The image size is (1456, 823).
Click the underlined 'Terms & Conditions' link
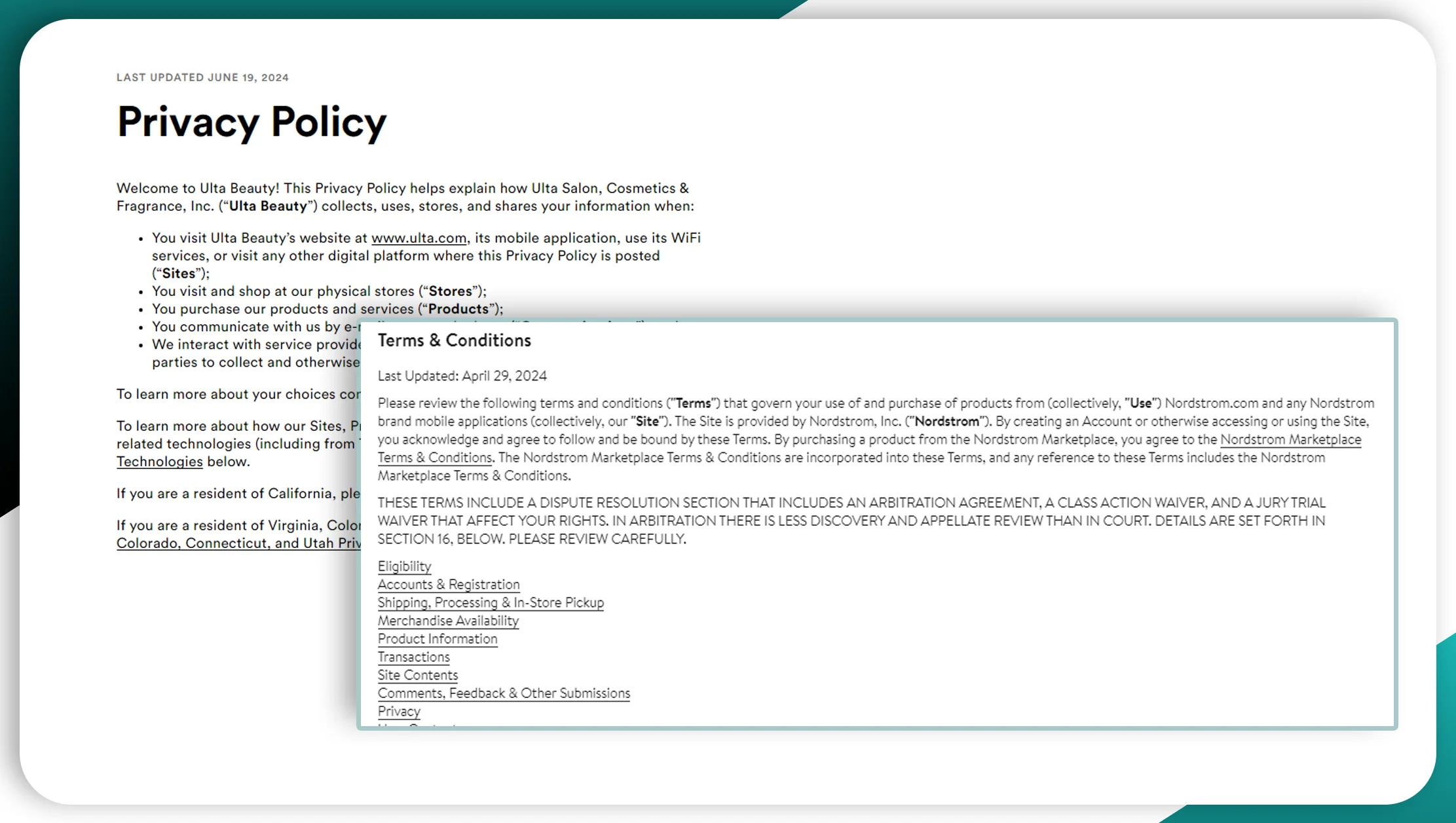pos(434,458)
